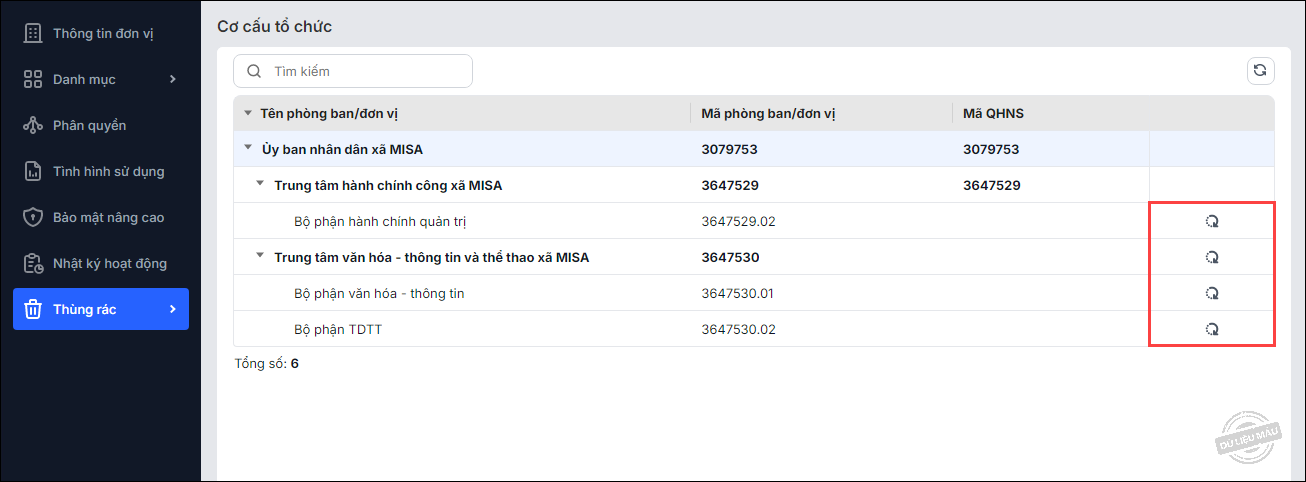This screenshot has height=482, width=1306.
Task: Toggle the header collapse-all arrow
Action: [x=248, y=113]
